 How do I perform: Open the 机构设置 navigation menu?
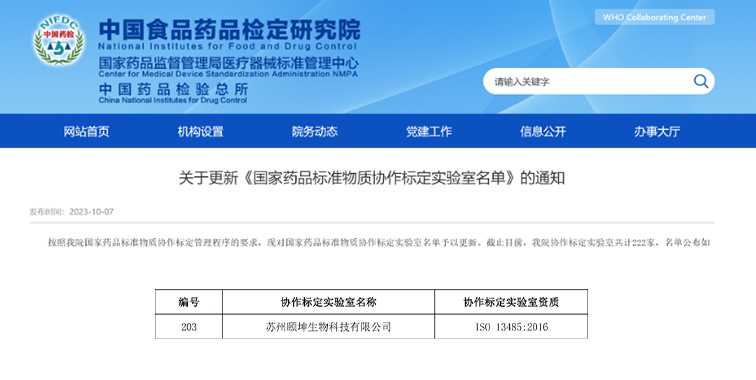click(x=201, y=131)
